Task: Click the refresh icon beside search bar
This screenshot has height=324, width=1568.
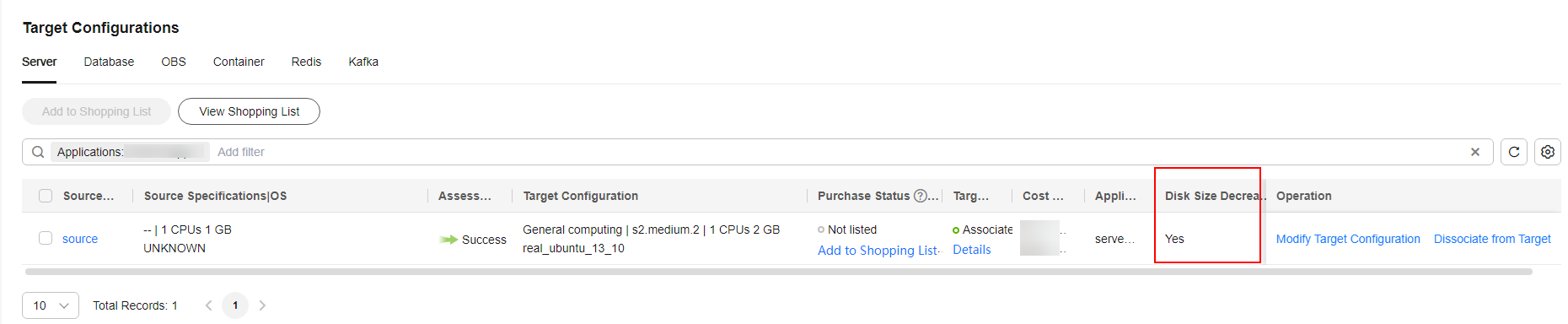Action: point(1514,152)
